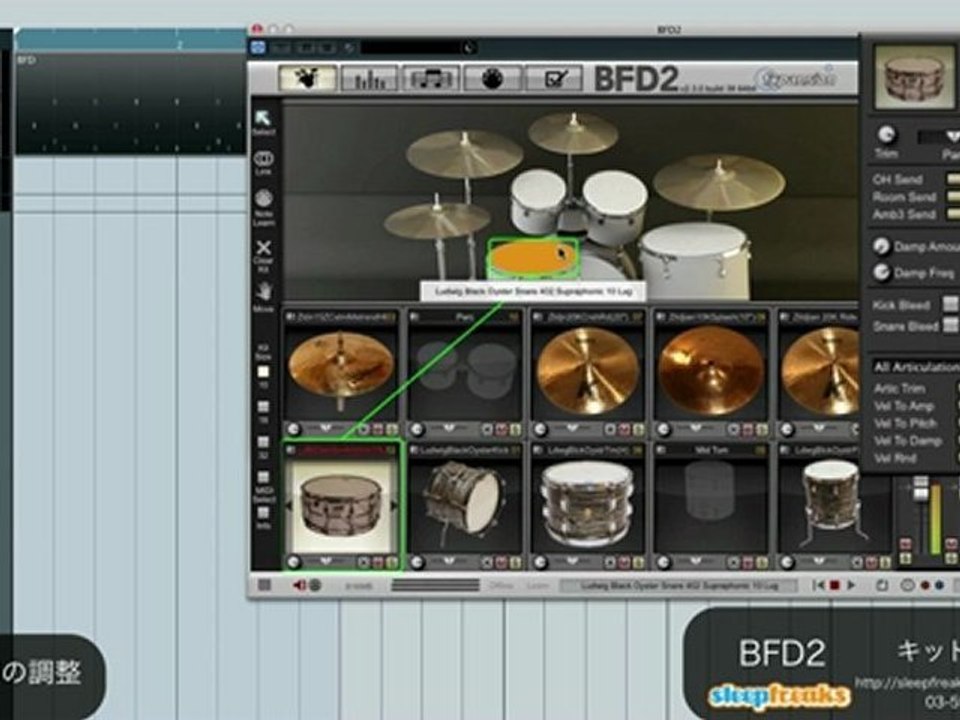Select the empty Mid Tom slot
The width and height of the screenshot is (960, 720).
click(x=711, y=504)
